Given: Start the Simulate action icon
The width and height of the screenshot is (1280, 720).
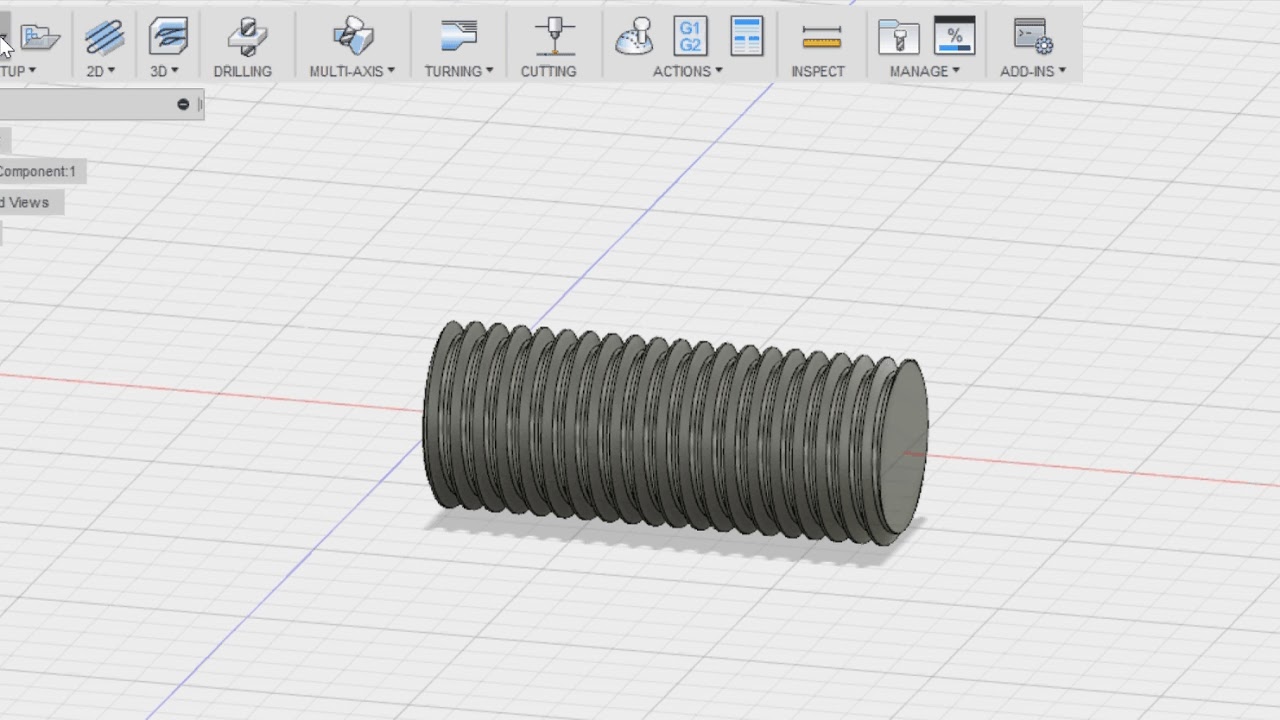Looking at the screenshot, I should coord(634,37).
